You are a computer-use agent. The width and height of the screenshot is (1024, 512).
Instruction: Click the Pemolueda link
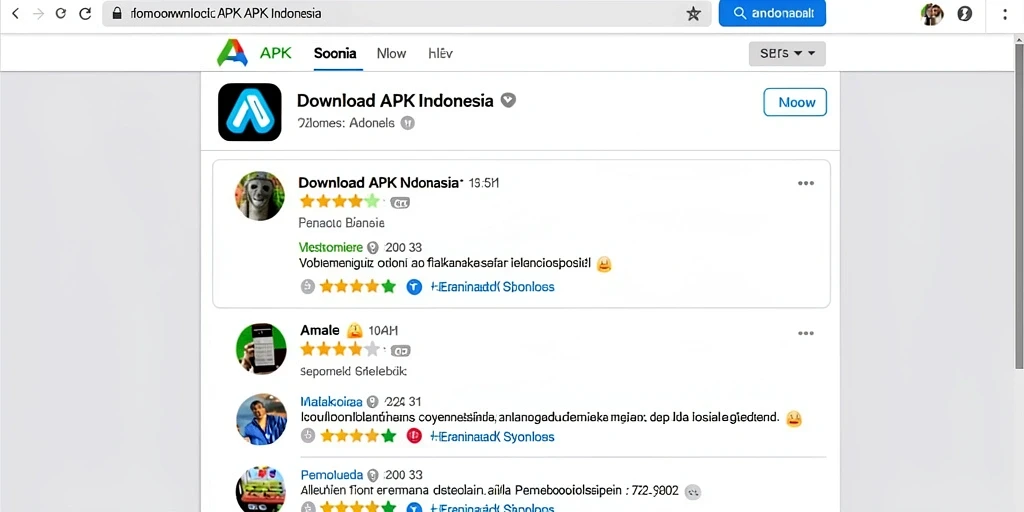pos(331,475)
